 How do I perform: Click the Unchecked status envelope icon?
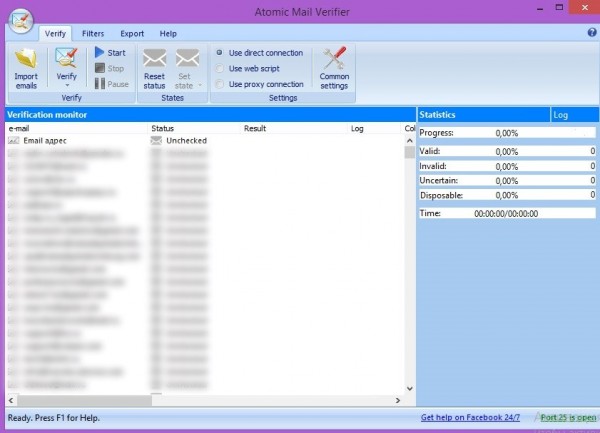point(156,140)
